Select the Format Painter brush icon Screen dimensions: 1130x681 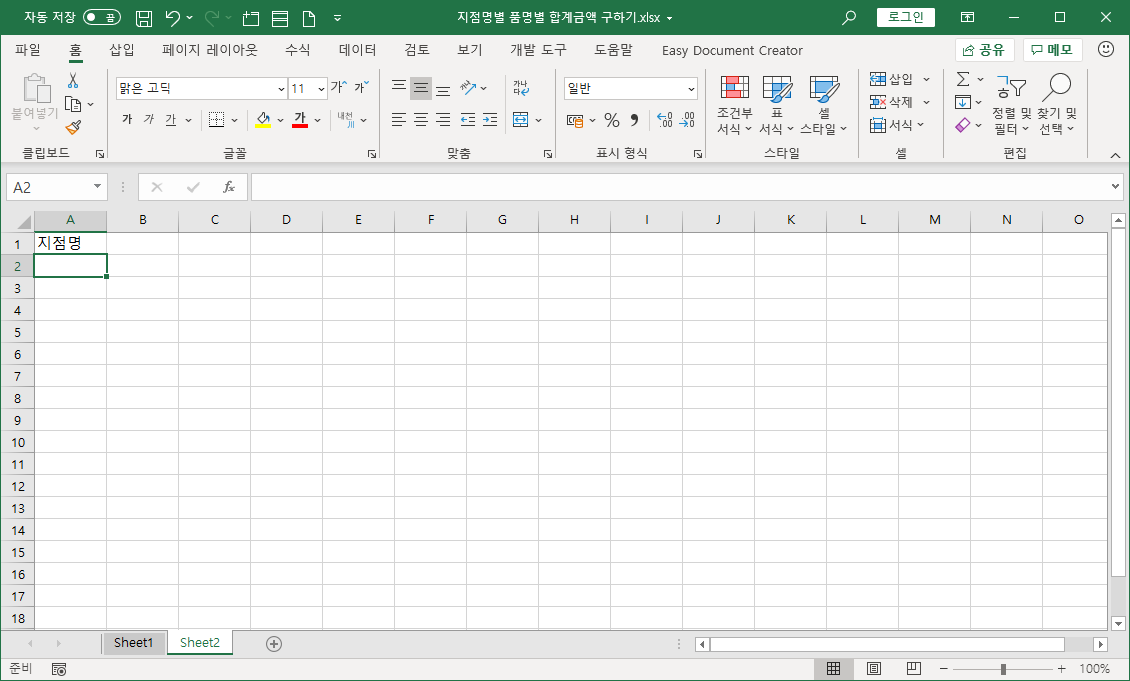[x=73, y=128]
